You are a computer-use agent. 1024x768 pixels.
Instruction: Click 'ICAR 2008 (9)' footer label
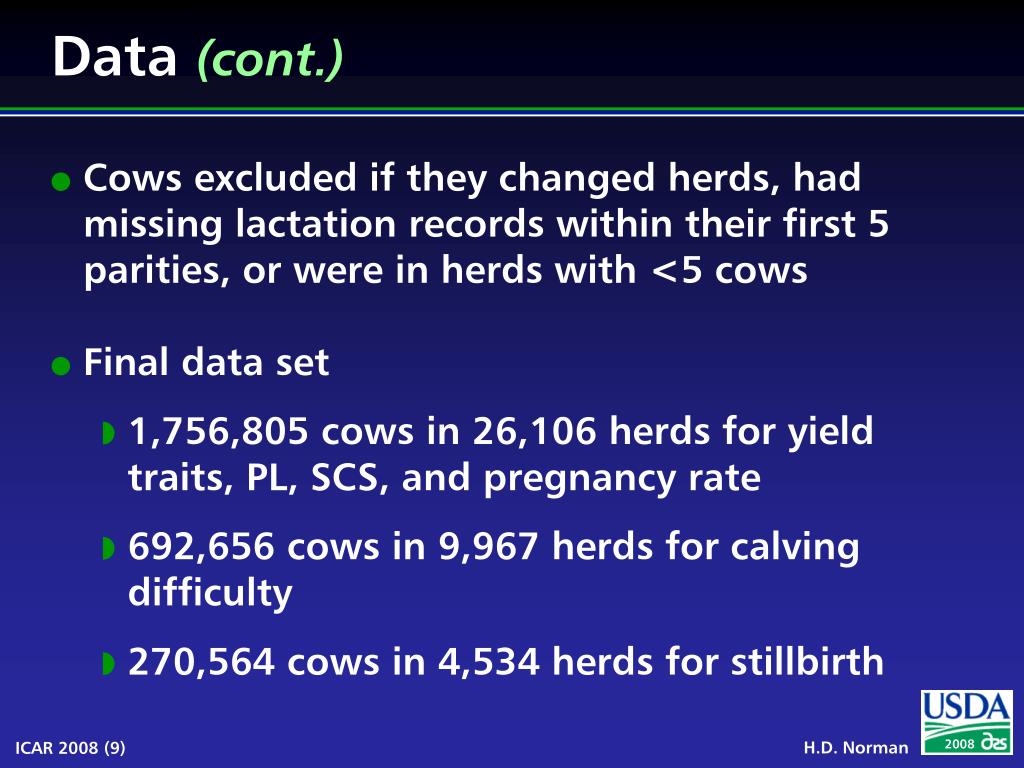click(70, 748)
